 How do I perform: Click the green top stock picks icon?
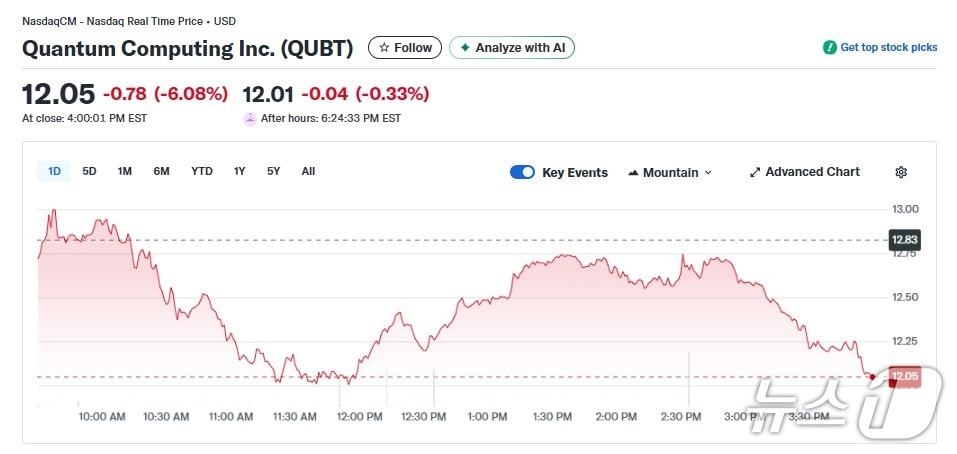pyautogui.click(x=829, y=47)
